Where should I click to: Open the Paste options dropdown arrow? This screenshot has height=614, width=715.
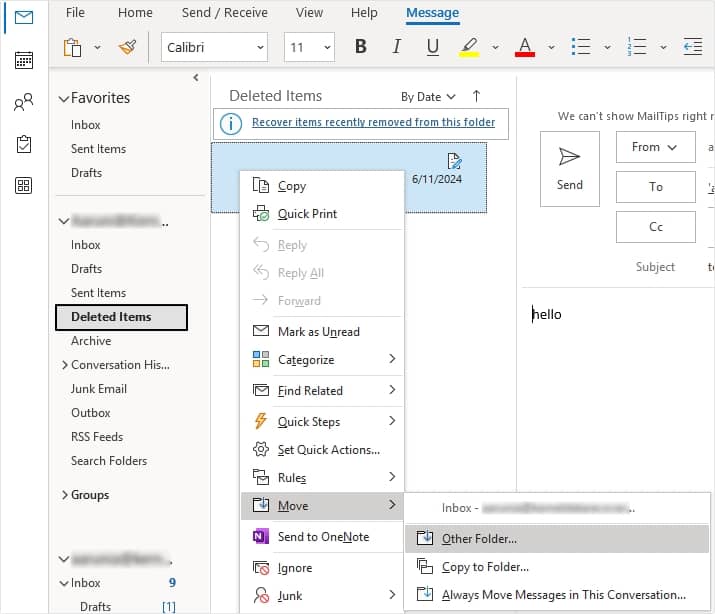pos(97,47)
